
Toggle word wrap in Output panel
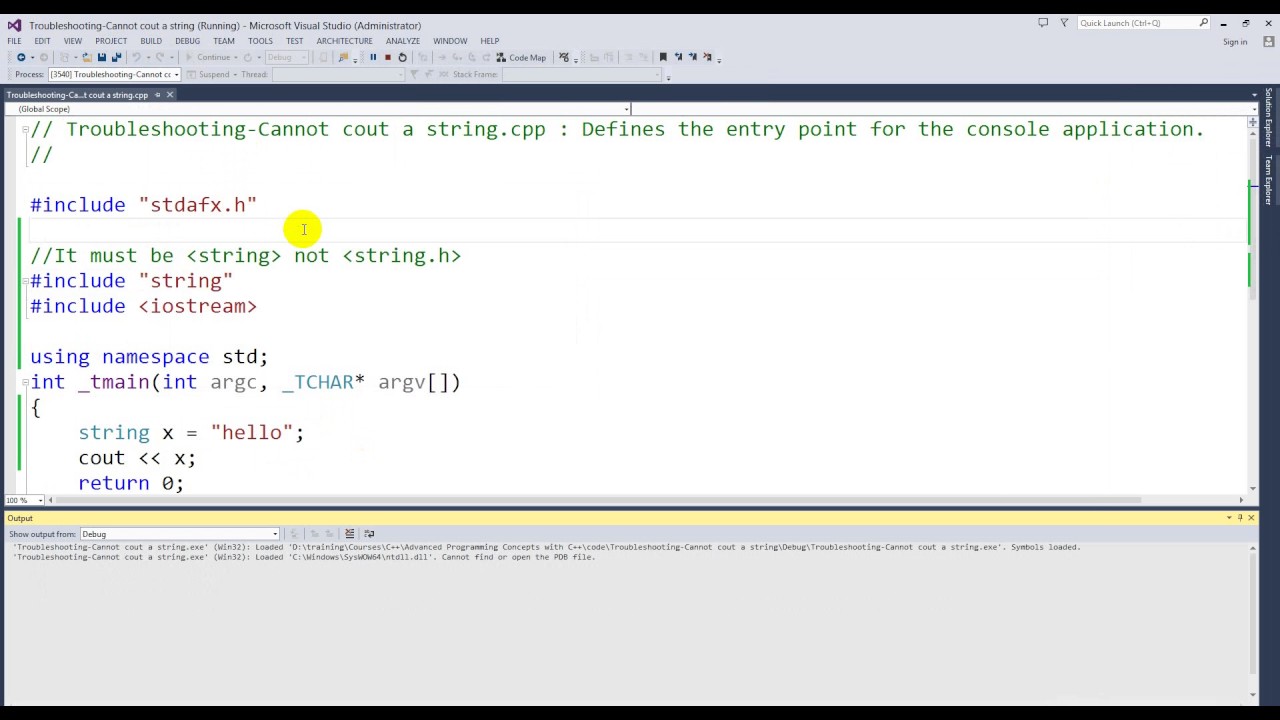point(369,534)
